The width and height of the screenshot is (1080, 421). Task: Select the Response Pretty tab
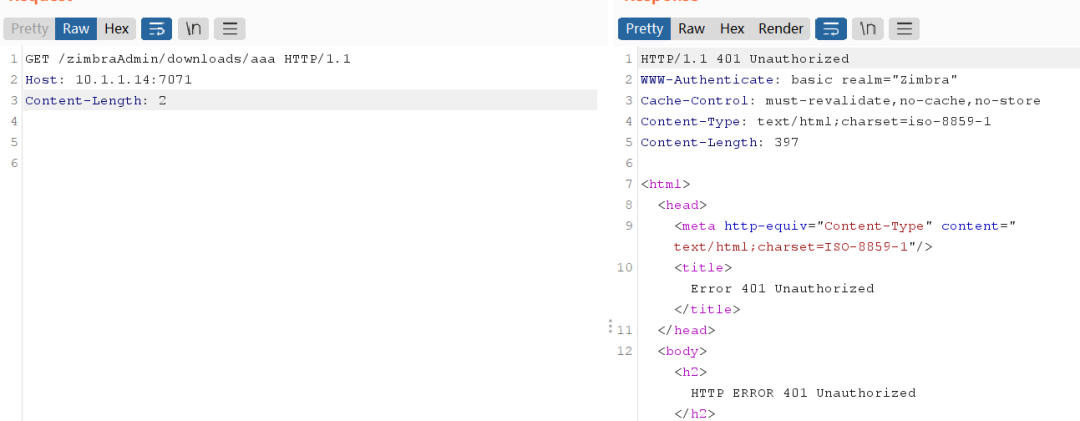(645, 29)
